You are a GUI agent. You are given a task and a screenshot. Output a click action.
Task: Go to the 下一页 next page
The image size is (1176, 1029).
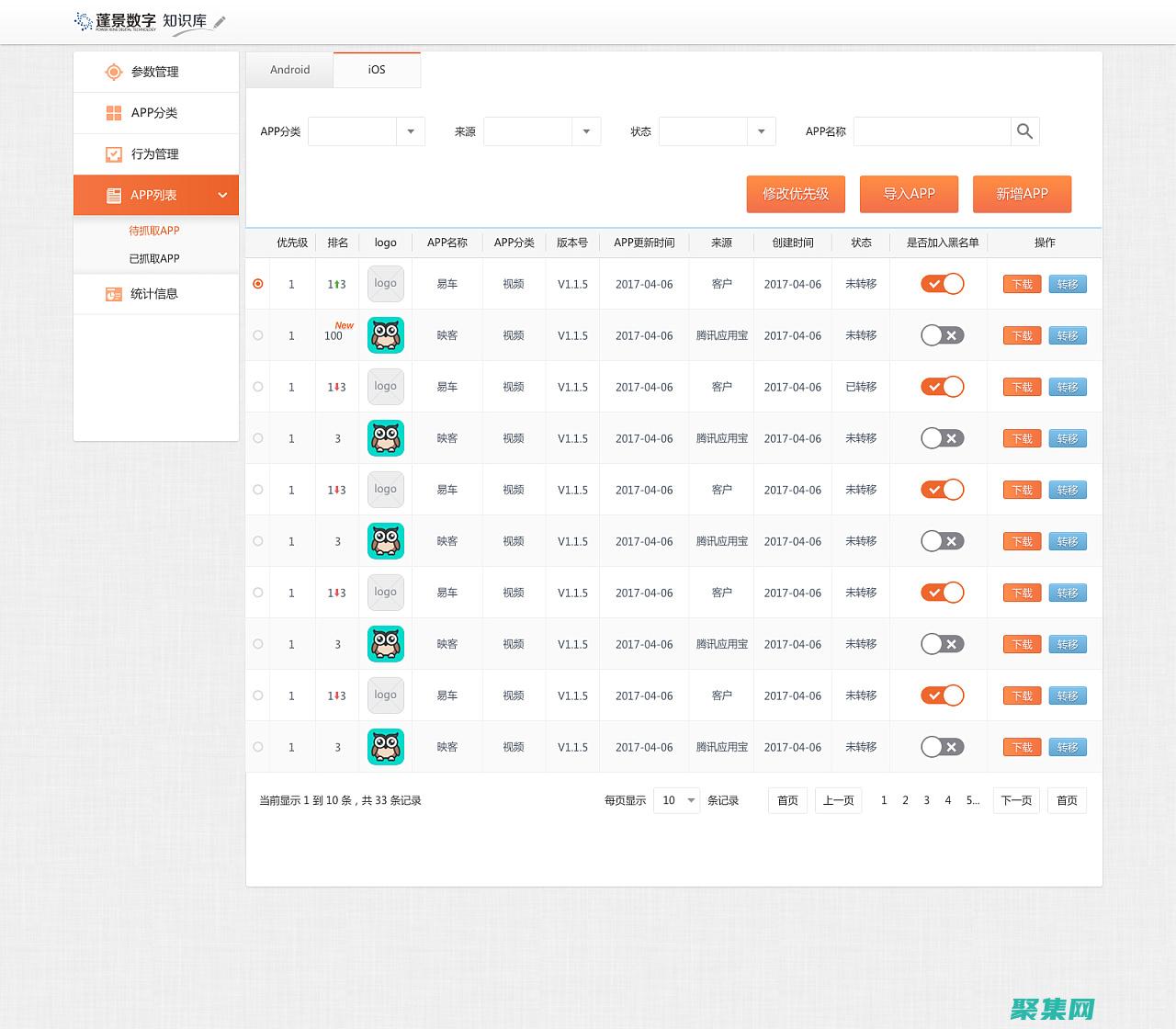pos(1015,800)
